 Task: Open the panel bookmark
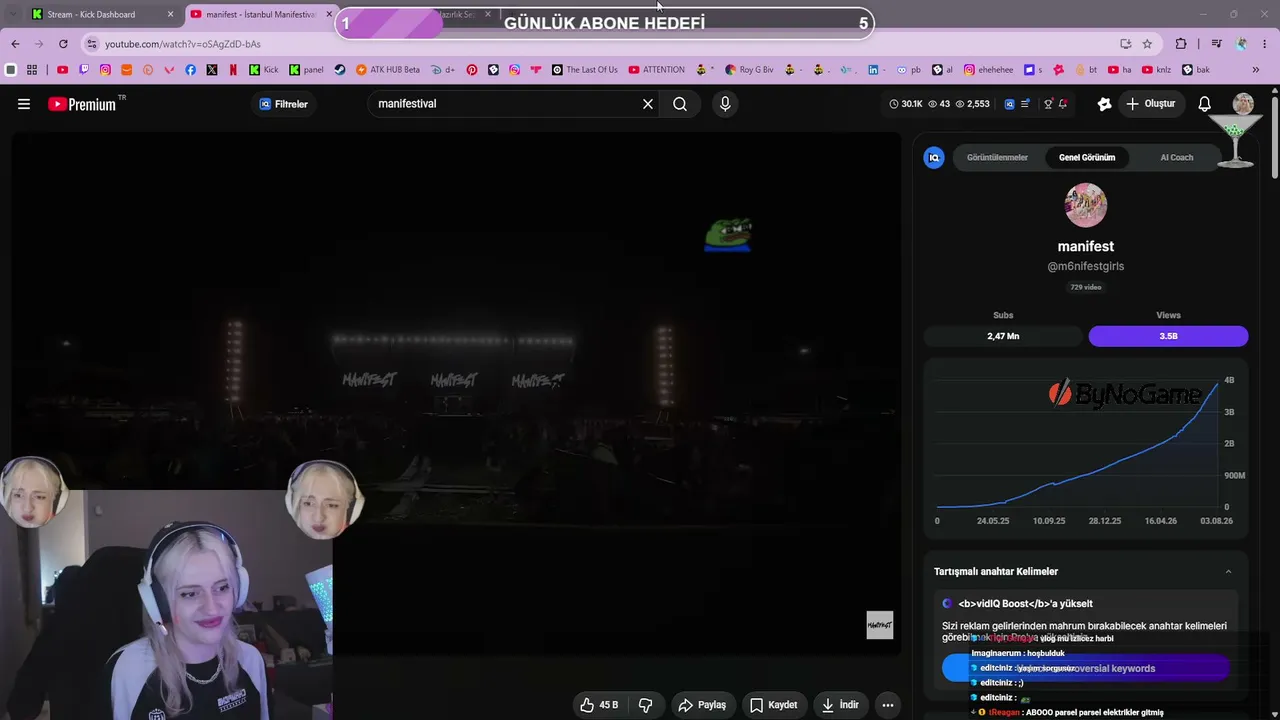click(306, 70)
